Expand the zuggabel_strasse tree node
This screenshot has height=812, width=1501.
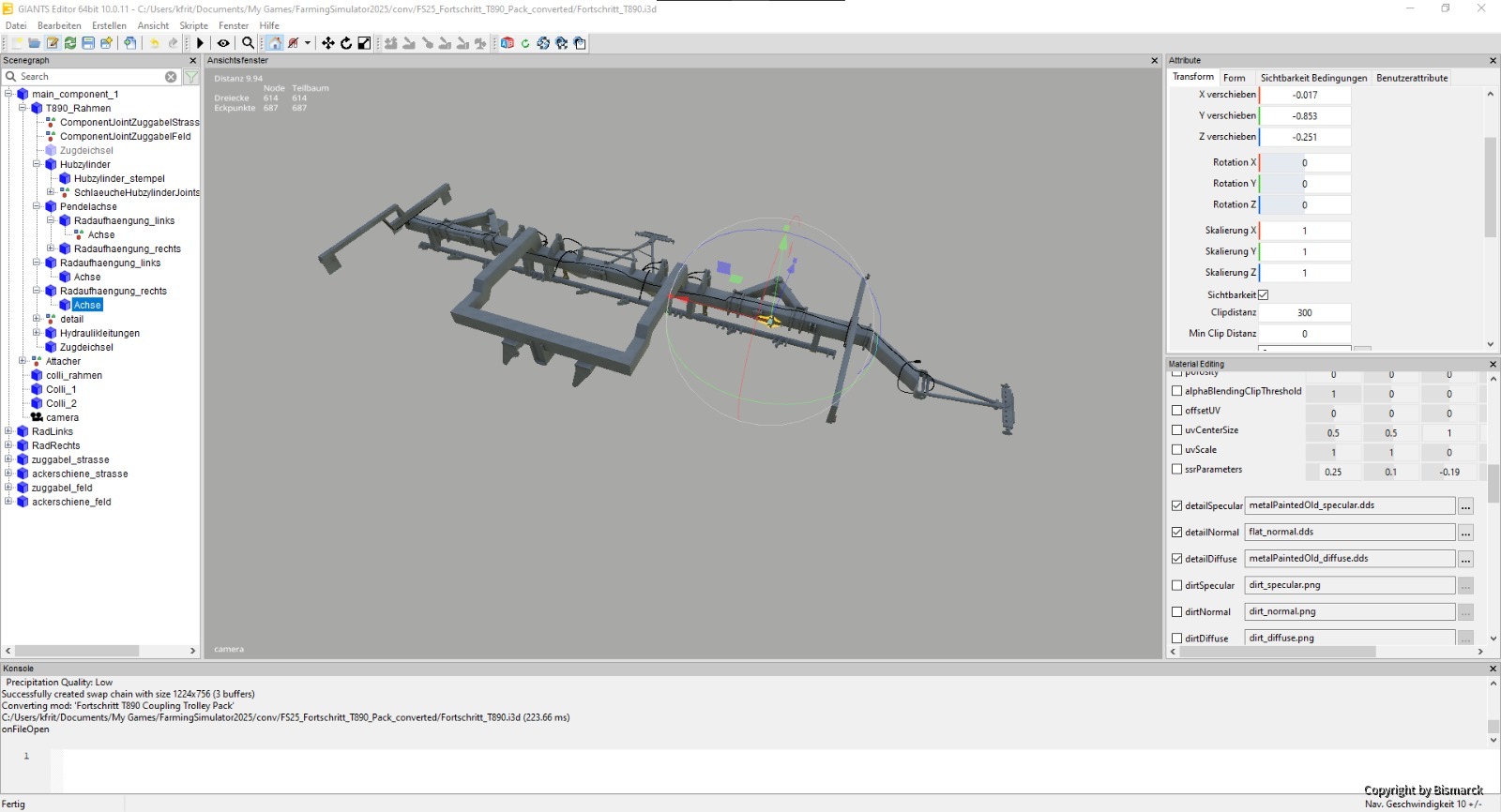(8, 459)
